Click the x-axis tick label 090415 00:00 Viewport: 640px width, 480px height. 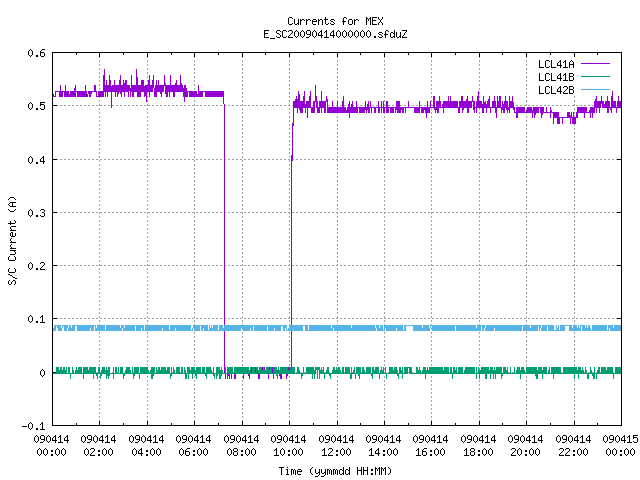coord(620,446)
